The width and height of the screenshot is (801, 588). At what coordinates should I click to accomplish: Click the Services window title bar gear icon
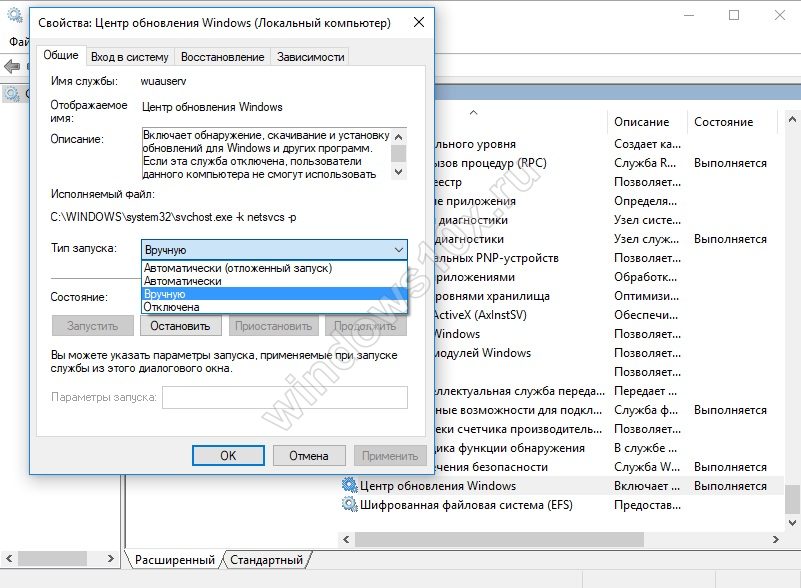tap(14, 14)
